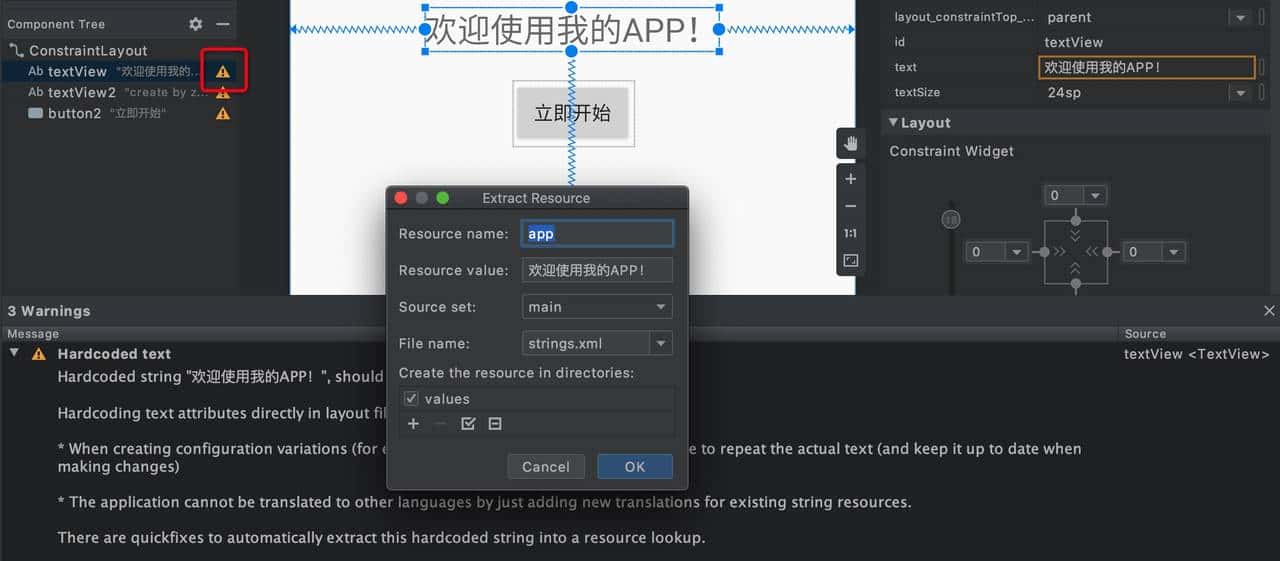The image size is (1280, 561).
Task: Focus the Resource name field
Action: 597,234
